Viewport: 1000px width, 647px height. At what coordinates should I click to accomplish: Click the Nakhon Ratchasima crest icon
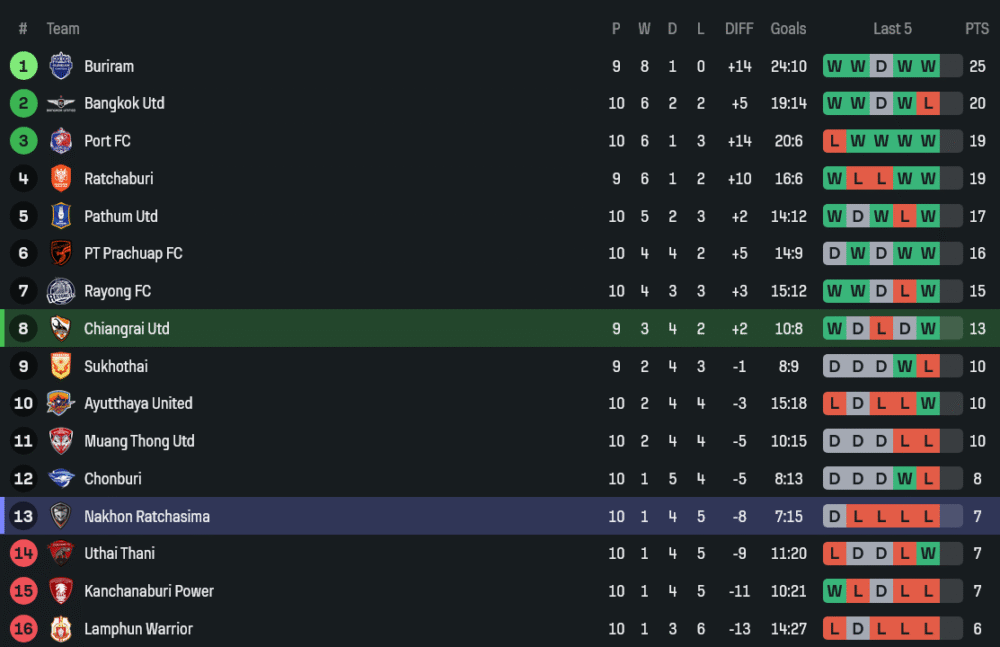pyautogui.click(x=61, y=517)
